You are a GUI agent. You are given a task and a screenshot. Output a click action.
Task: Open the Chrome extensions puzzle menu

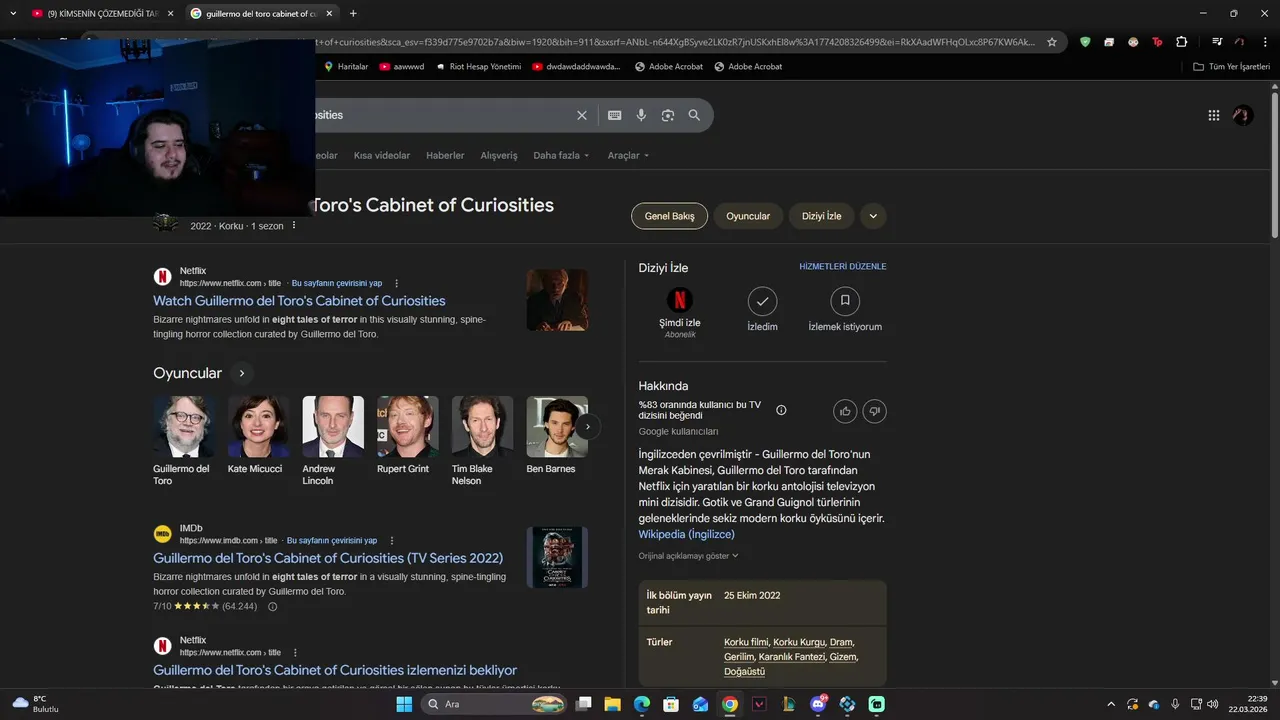pos(1182,42)
